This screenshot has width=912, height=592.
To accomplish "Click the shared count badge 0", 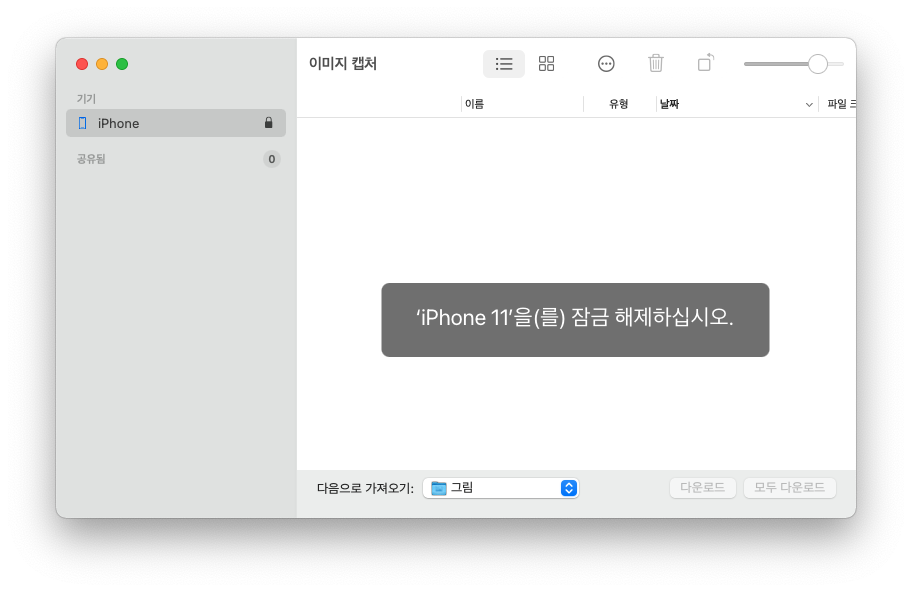I will [x=272, y=159].
